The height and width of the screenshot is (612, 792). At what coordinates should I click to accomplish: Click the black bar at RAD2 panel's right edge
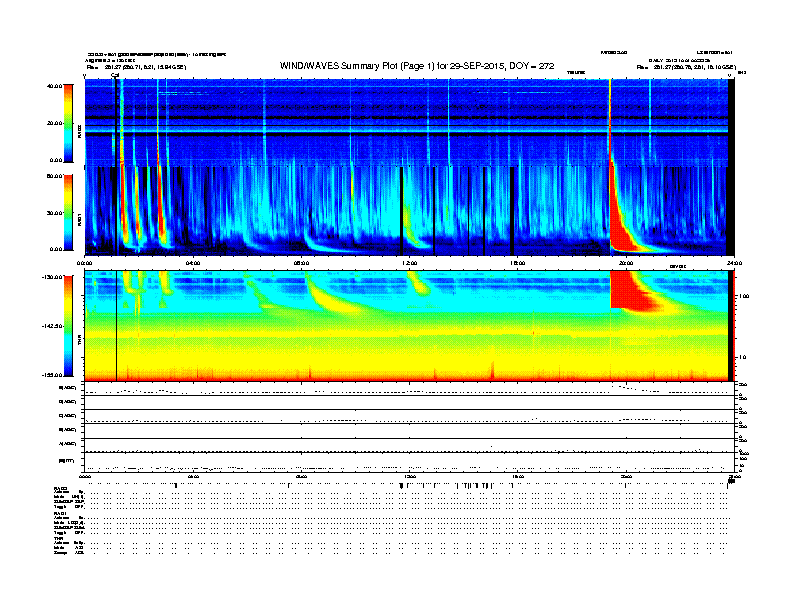[x=732, y=120]
